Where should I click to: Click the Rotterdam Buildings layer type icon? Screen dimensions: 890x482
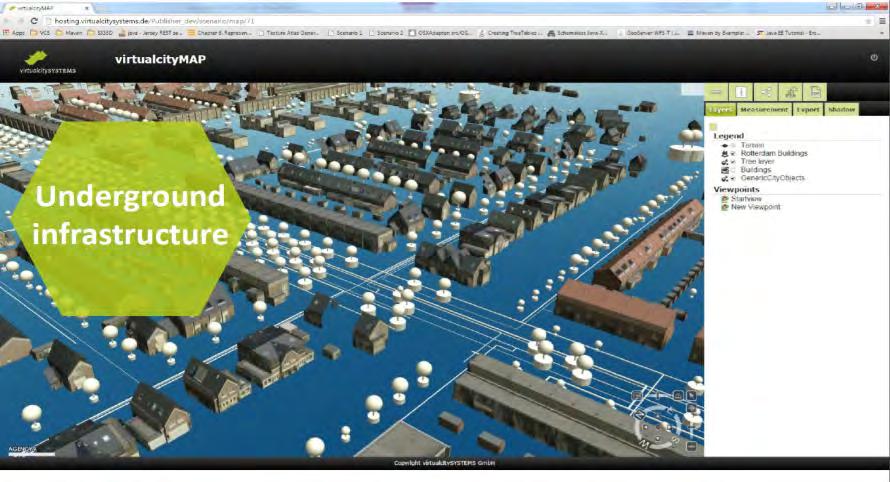pos(725,153)
